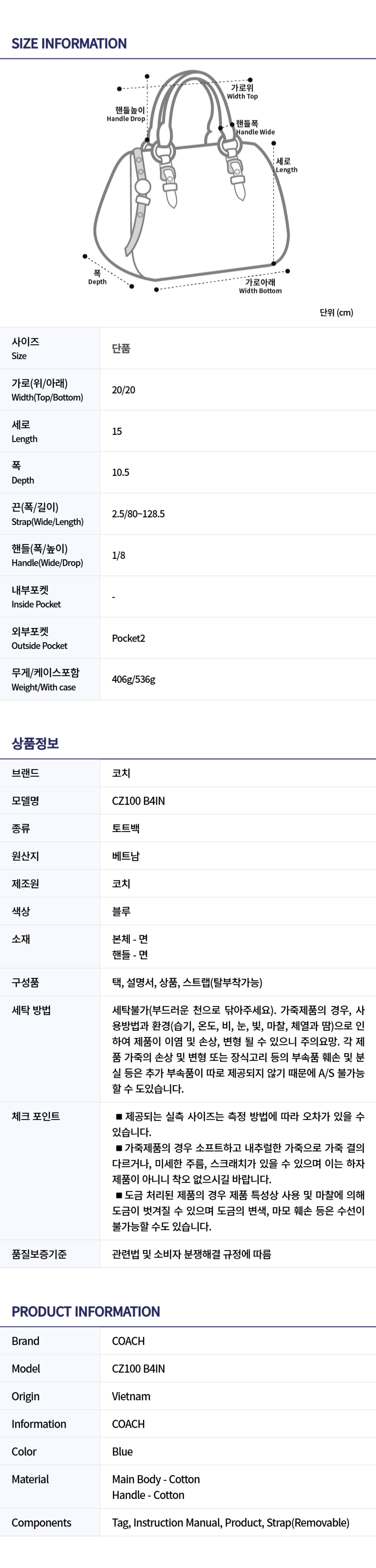
Task: Select the strap size 2.5/80~128.5 value
Action: (138, 514)
